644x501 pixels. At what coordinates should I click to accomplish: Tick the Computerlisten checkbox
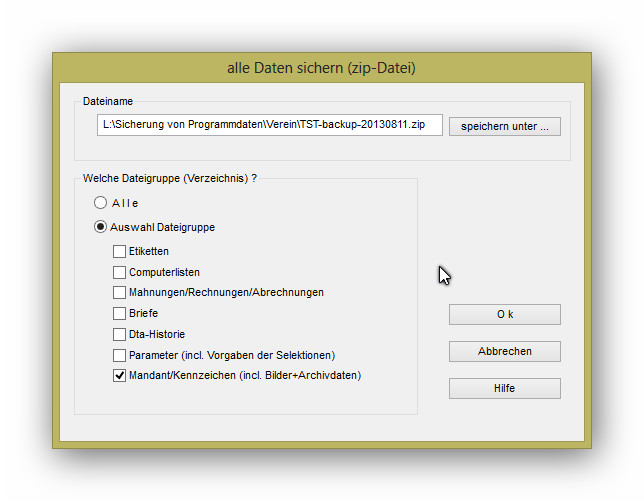120,272
